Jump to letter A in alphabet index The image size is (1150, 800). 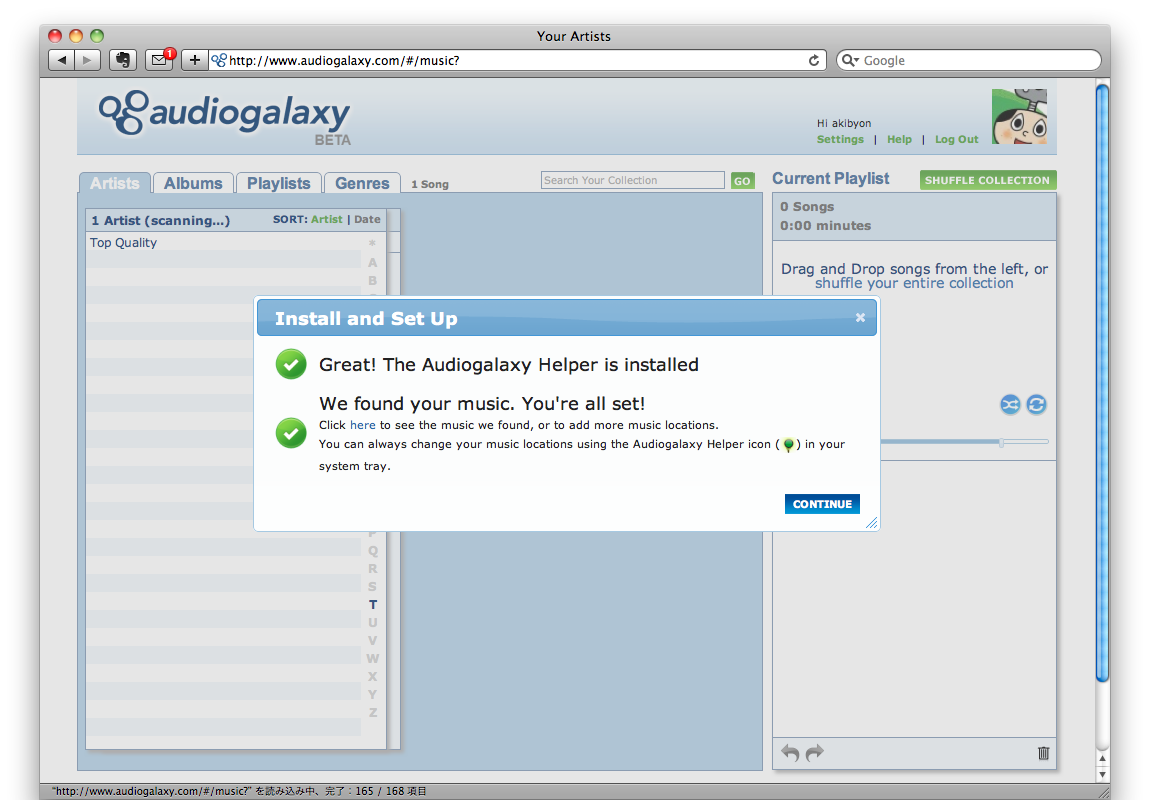click(373, 263)
